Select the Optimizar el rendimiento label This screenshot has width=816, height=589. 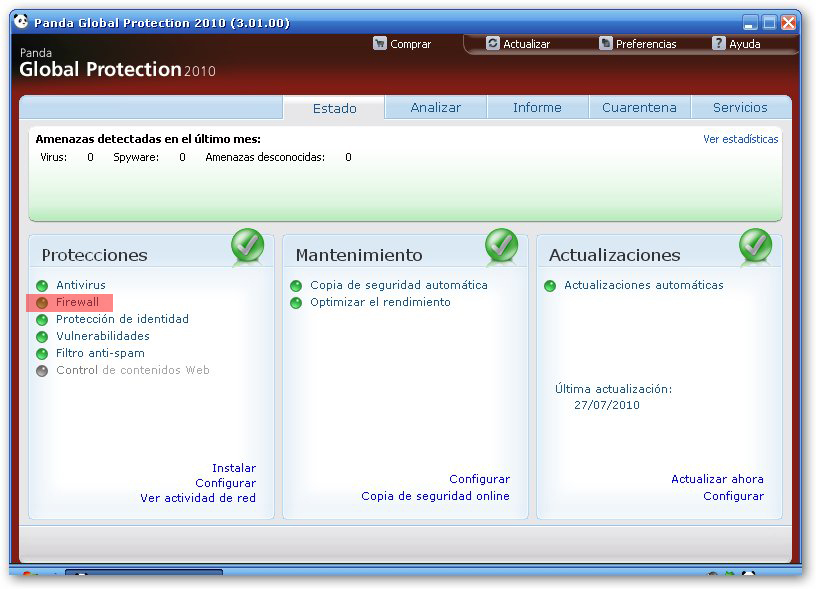(380, 302)
